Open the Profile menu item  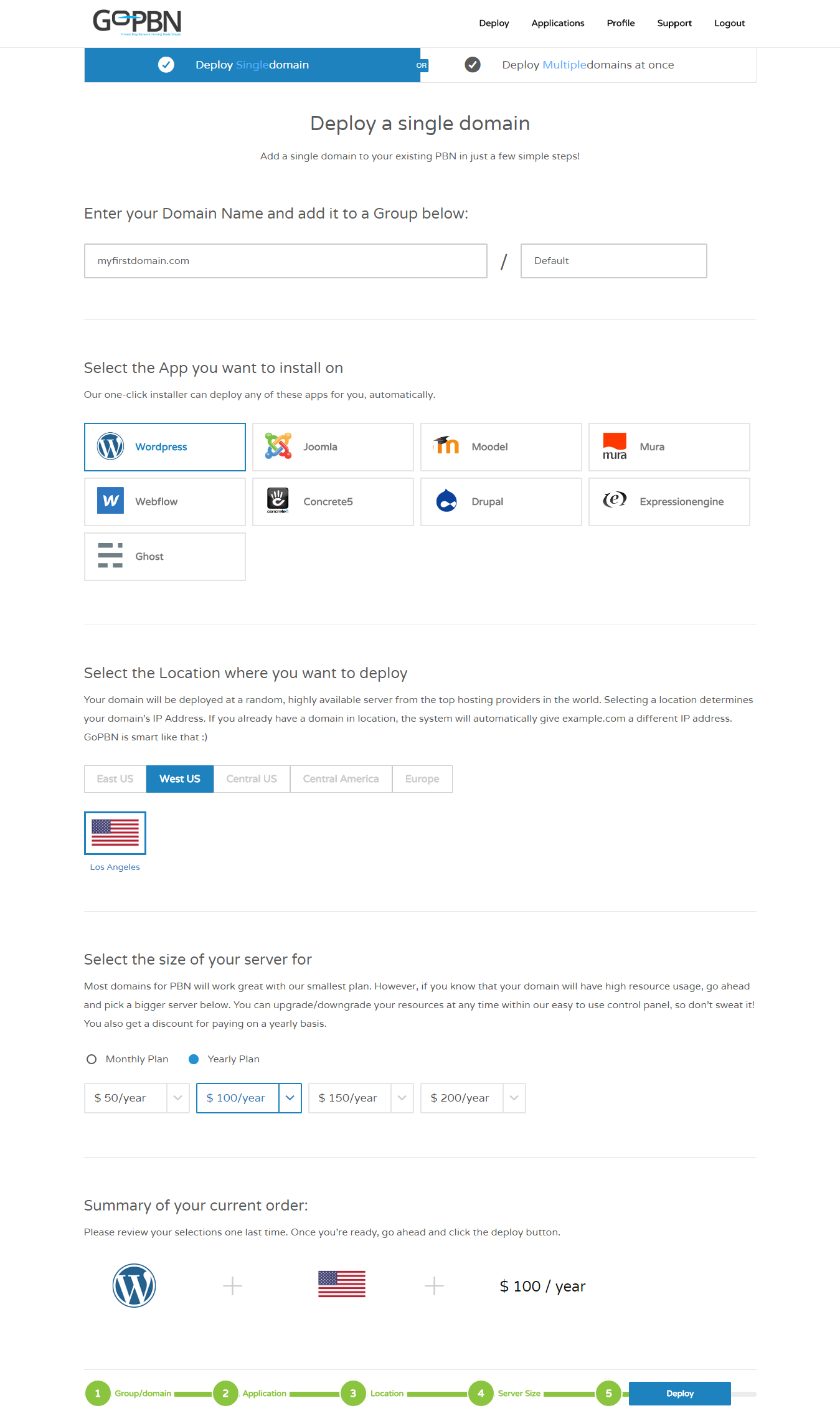tap(621, 23)
